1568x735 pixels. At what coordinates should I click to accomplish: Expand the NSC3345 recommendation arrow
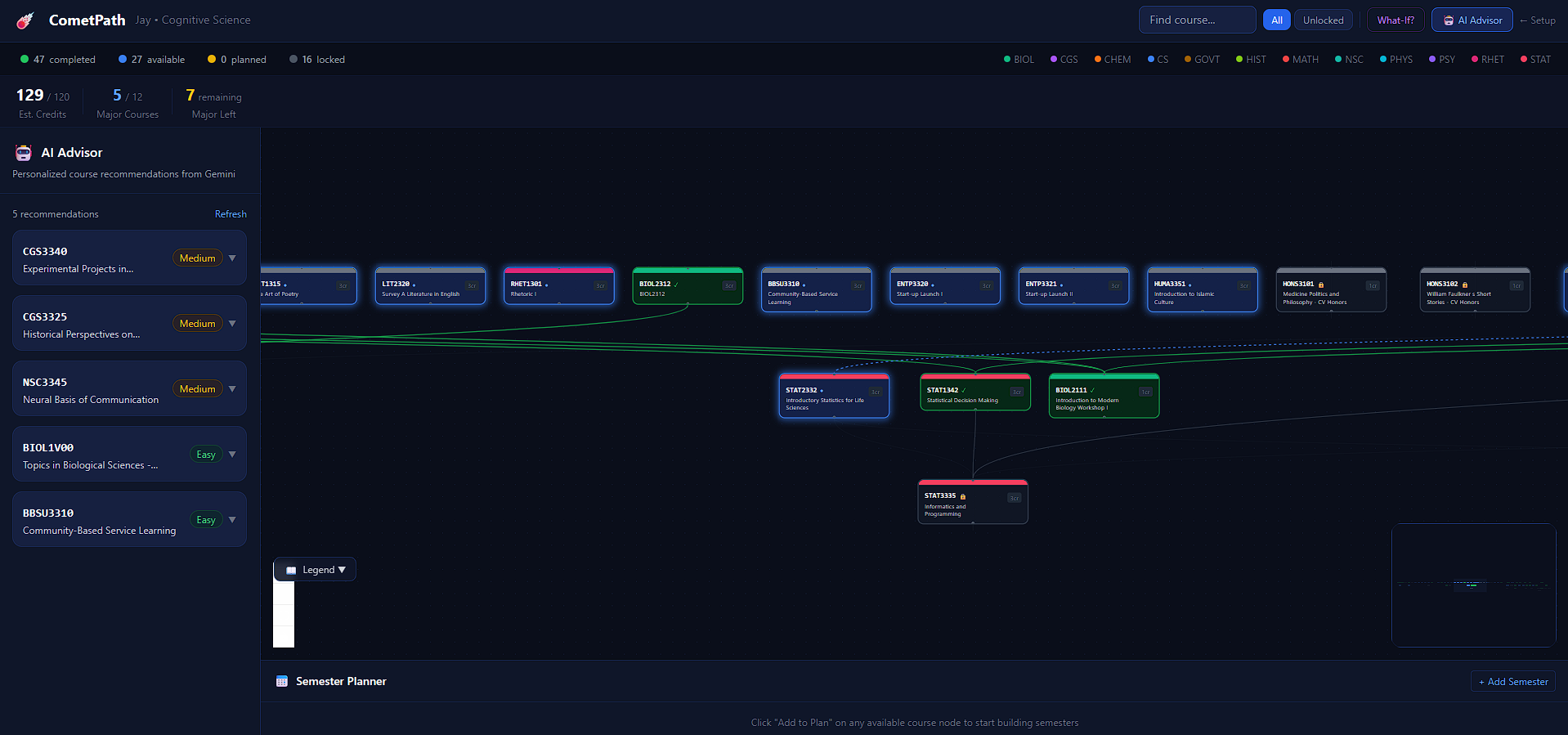tap(232, 389)
